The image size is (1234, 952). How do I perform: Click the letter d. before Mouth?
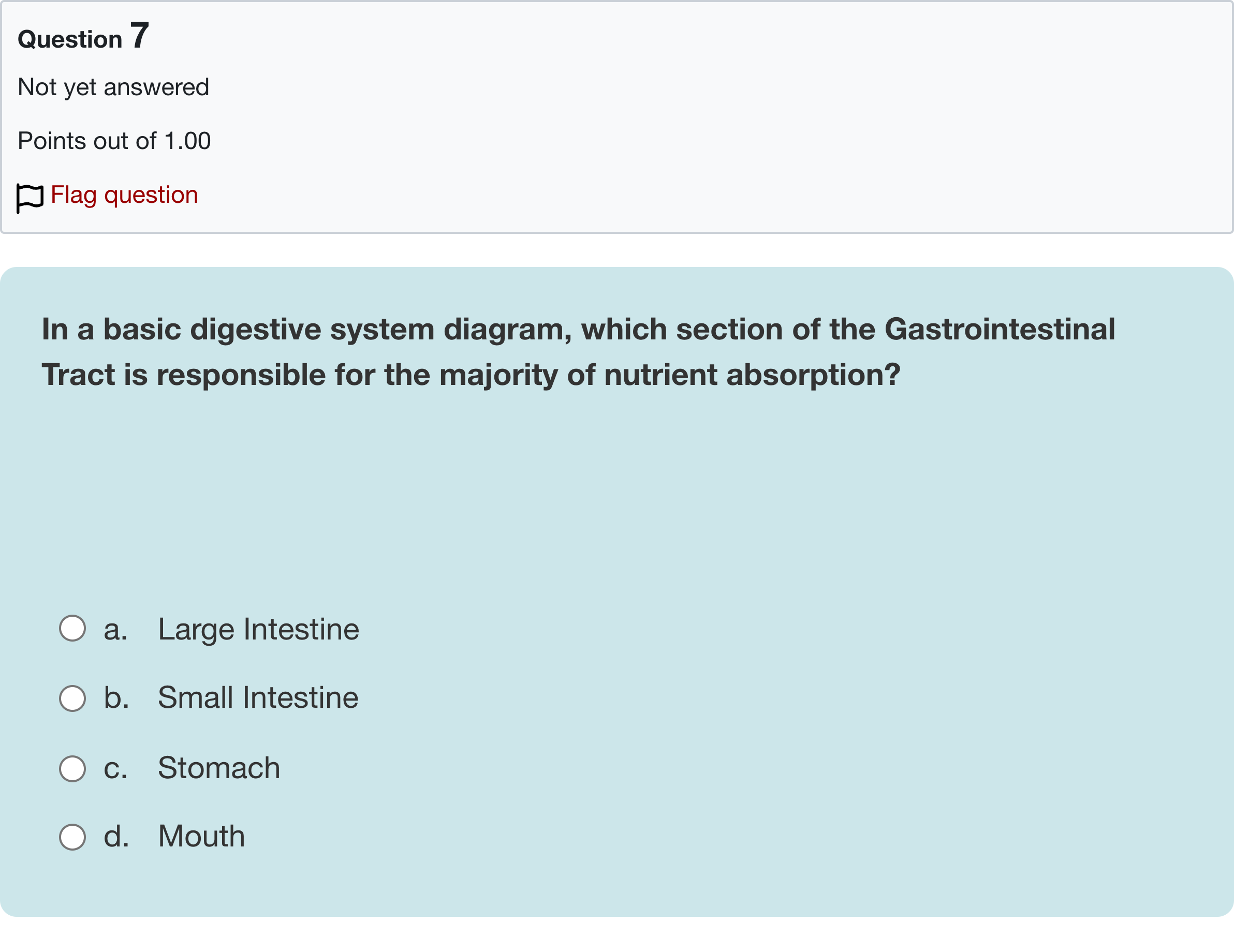[x=116, y=836]
